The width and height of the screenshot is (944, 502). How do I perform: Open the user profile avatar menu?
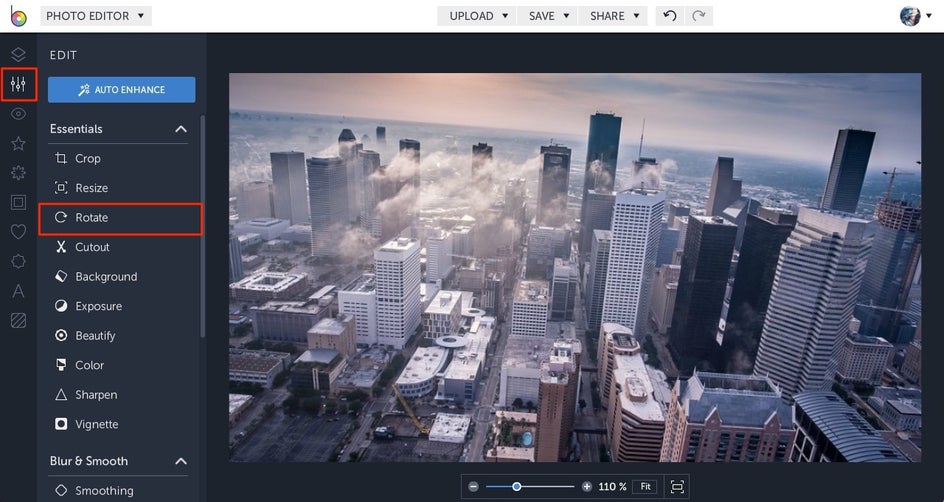pyautogui.click(x=915, y=16)
